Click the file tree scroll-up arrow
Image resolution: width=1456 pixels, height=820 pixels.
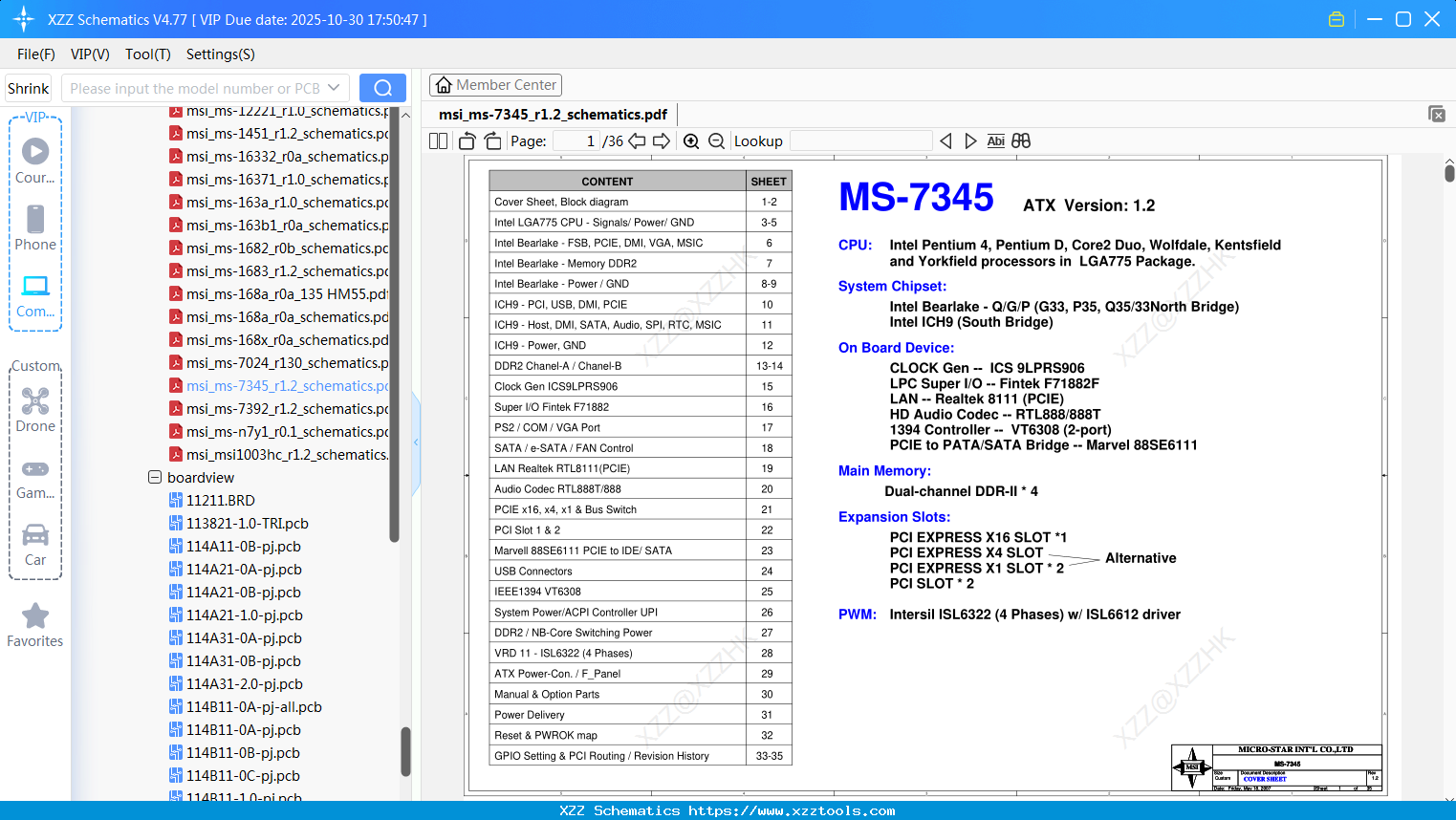tap(405, 115)
